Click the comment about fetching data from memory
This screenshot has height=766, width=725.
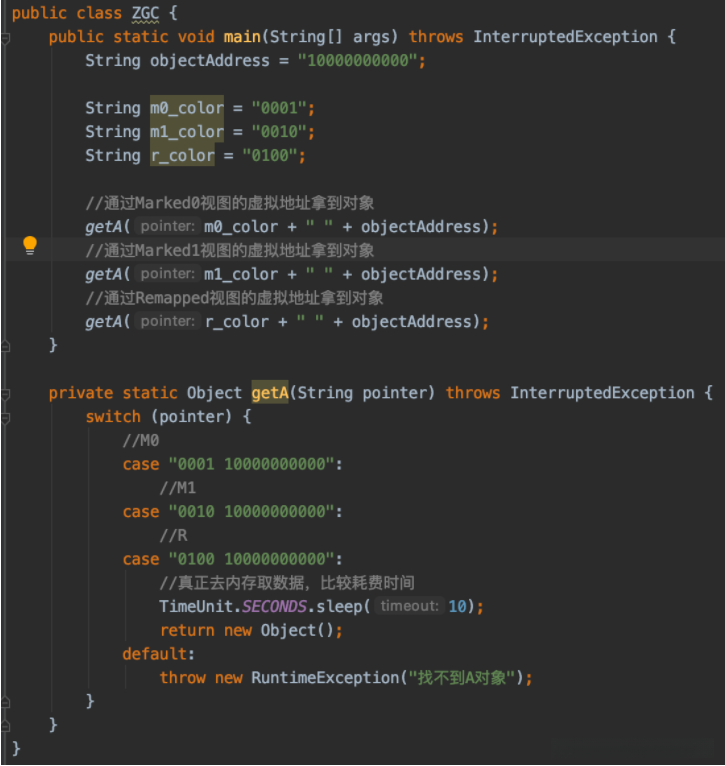[x=287, y=583]
